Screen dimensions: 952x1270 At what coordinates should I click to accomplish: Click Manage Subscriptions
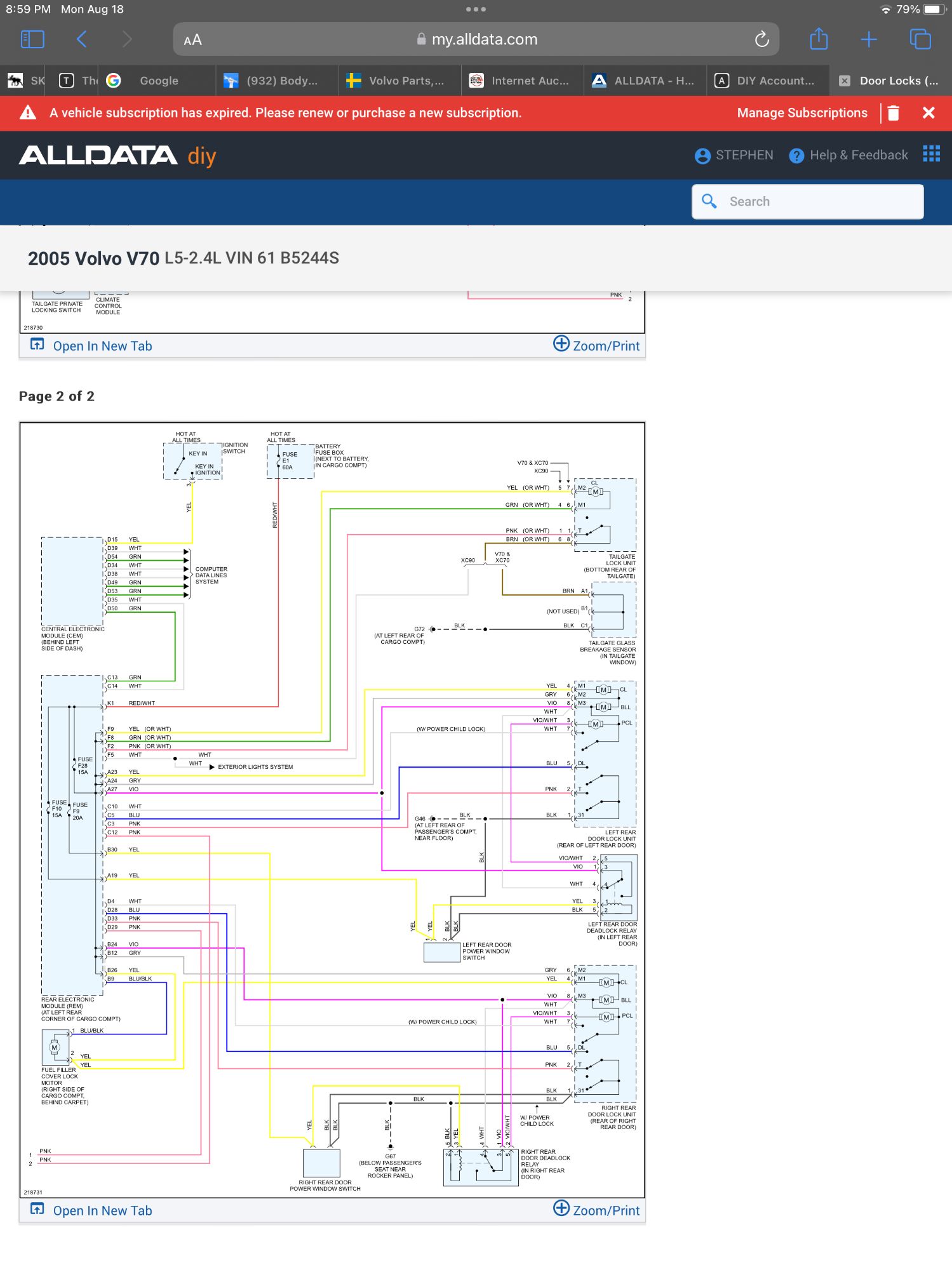click(x=801, y=113)
